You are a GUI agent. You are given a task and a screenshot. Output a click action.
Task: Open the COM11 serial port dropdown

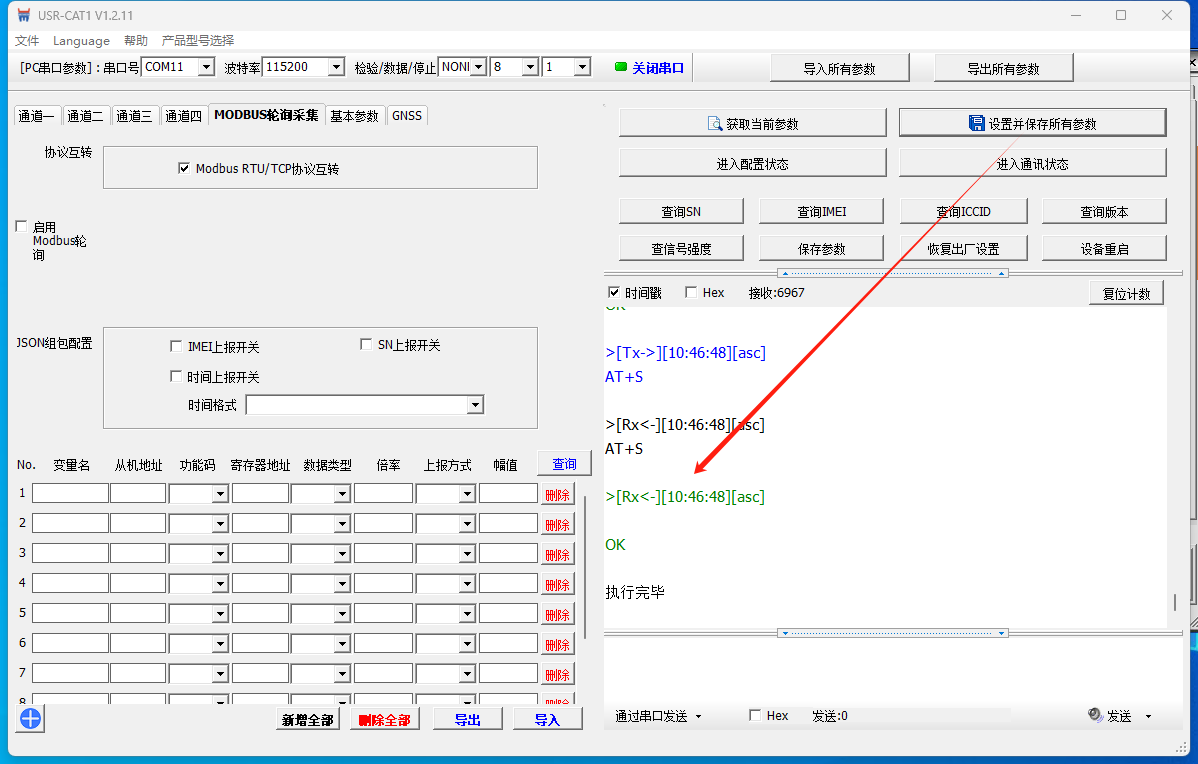tap(206, 67)
